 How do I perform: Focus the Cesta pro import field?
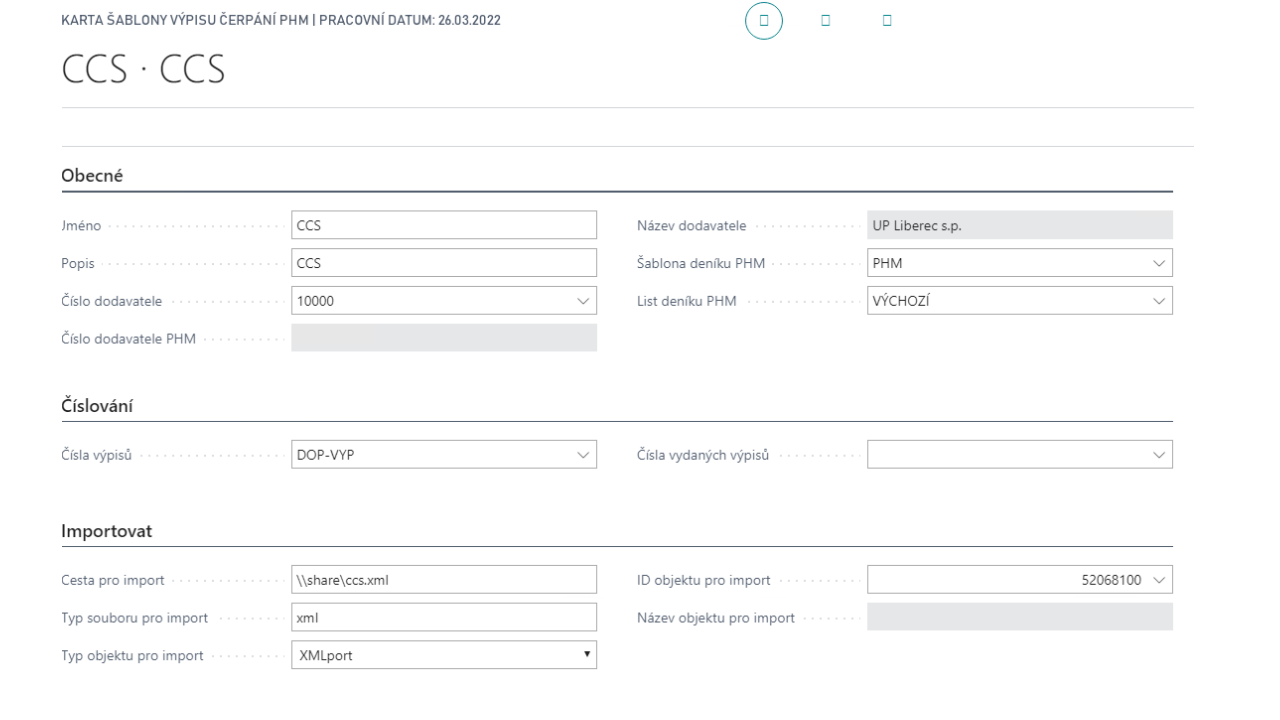pyautogui.click(x=444, y=580)
